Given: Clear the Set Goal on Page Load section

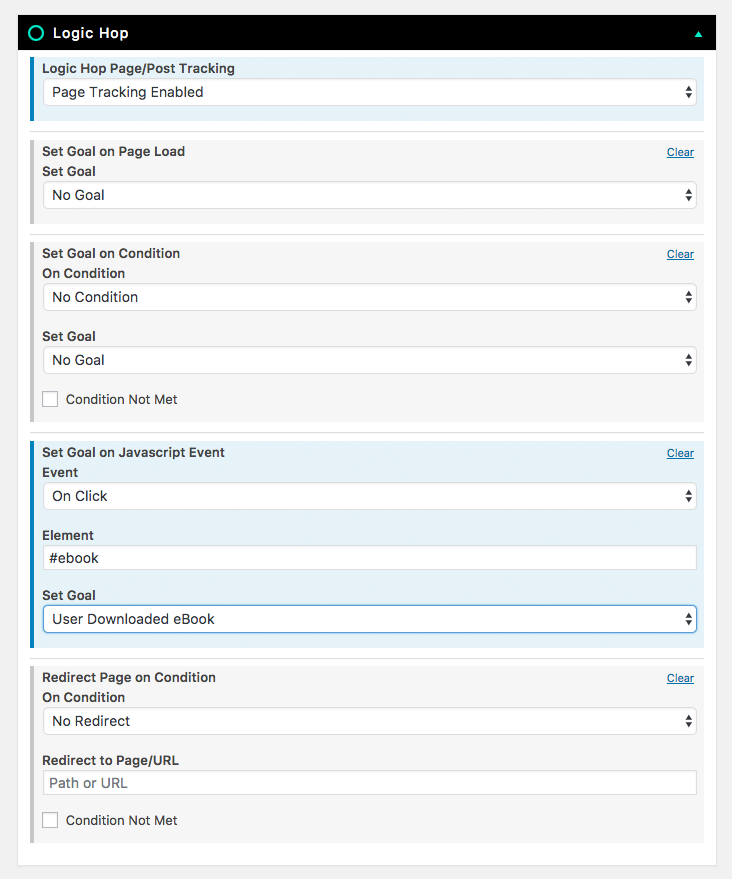Looking at the screenshot, I should point(680,152).
